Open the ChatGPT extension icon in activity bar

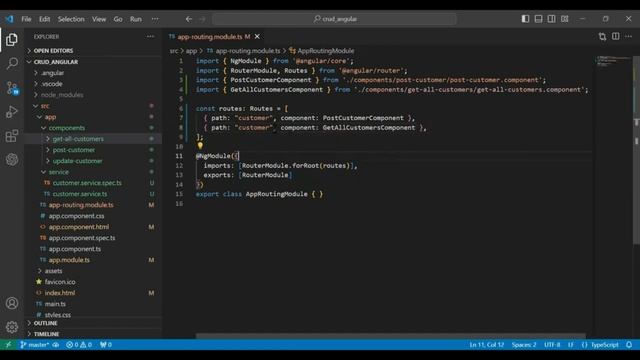(12, 159)
